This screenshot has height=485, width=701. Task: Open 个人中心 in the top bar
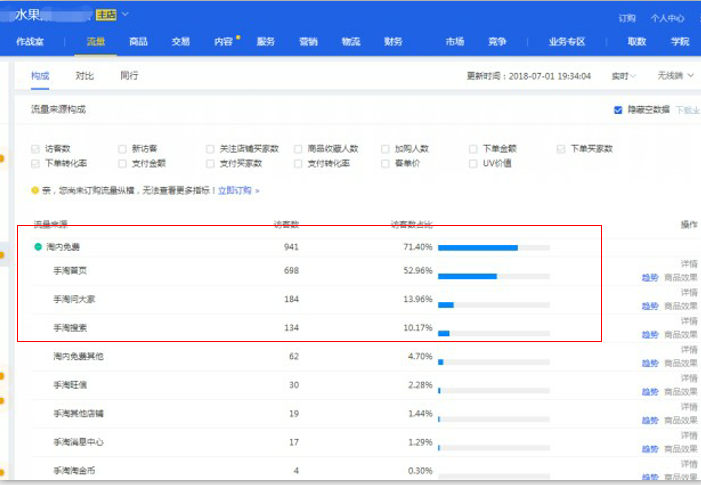[667, 18]
